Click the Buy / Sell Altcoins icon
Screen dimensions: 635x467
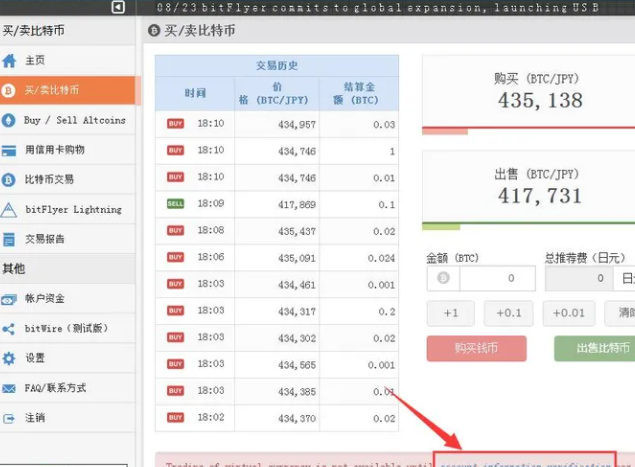click(10, 120)
